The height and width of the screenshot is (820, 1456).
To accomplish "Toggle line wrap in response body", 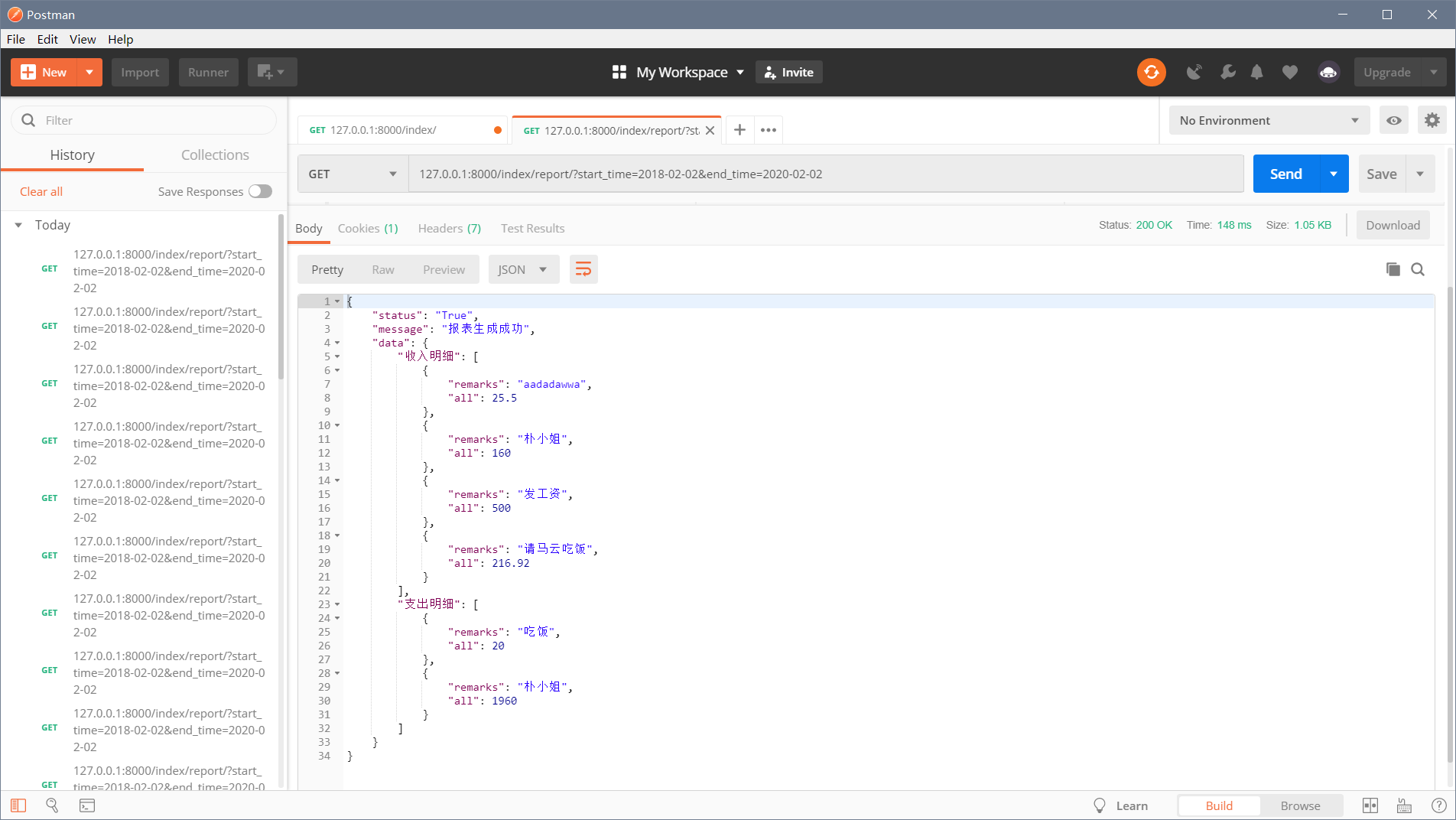I will [583, 269].
